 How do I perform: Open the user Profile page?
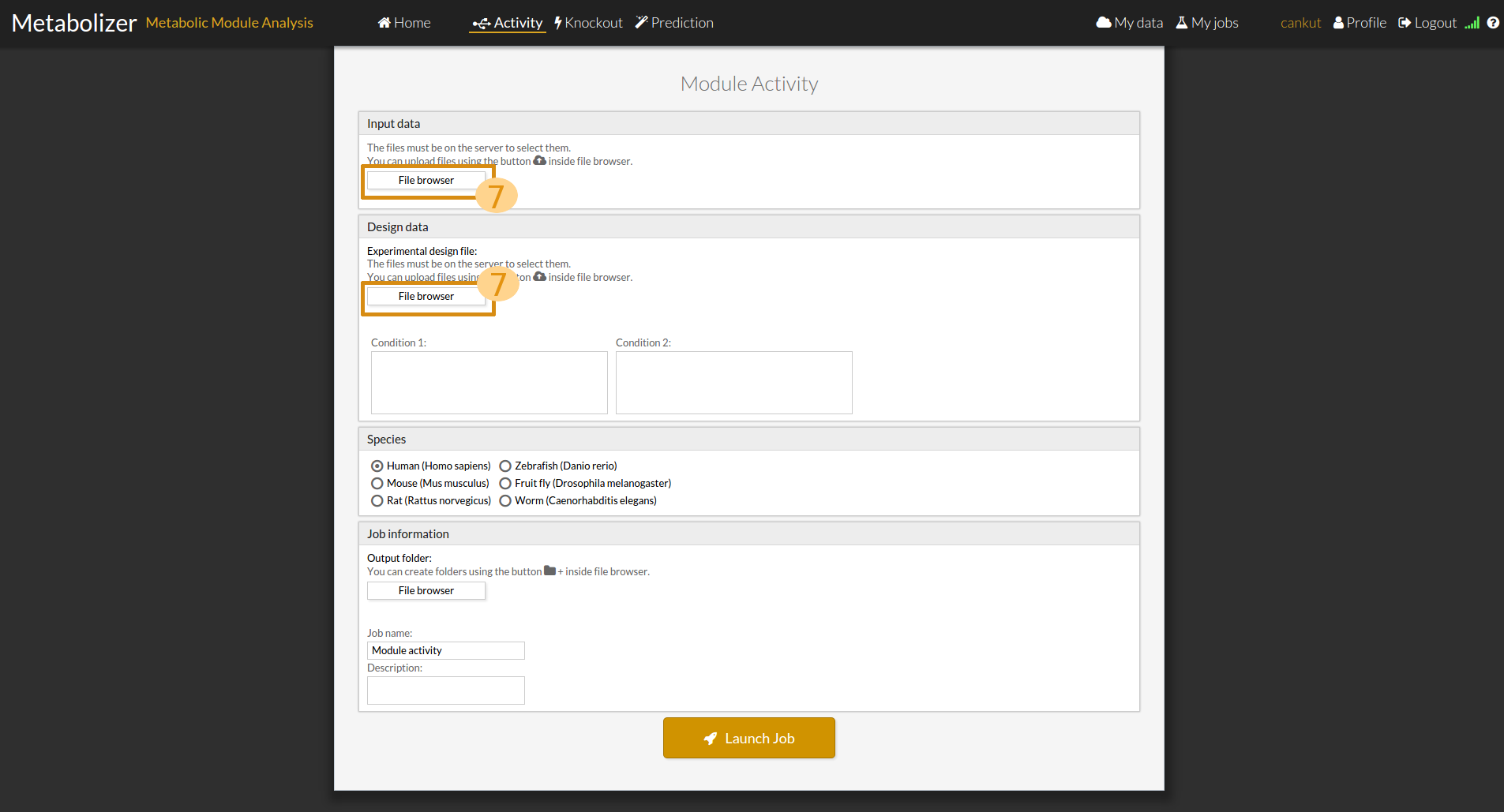[1360, 23]
